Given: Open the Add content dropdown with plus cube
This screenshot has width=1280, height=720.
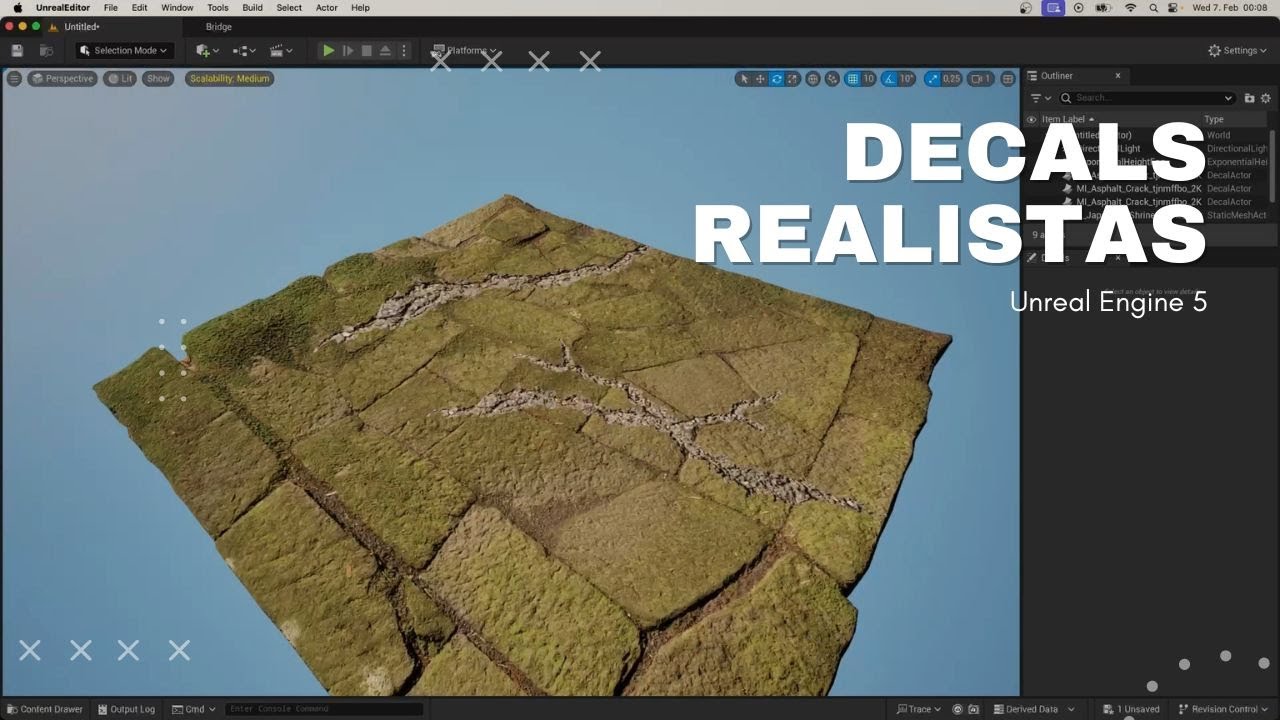Looking at the screenshot, I should click(x=208, y=50).
